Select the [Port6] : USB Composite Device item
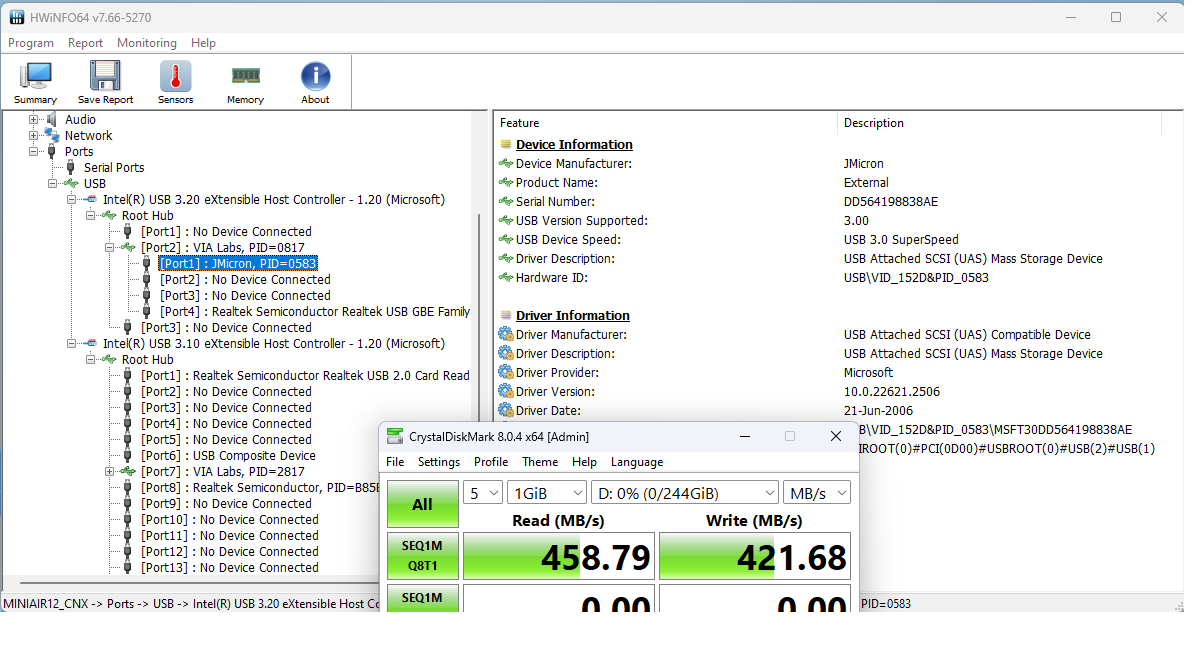Viewport: 1200px width, 672px height. click(x=228, y=456)
